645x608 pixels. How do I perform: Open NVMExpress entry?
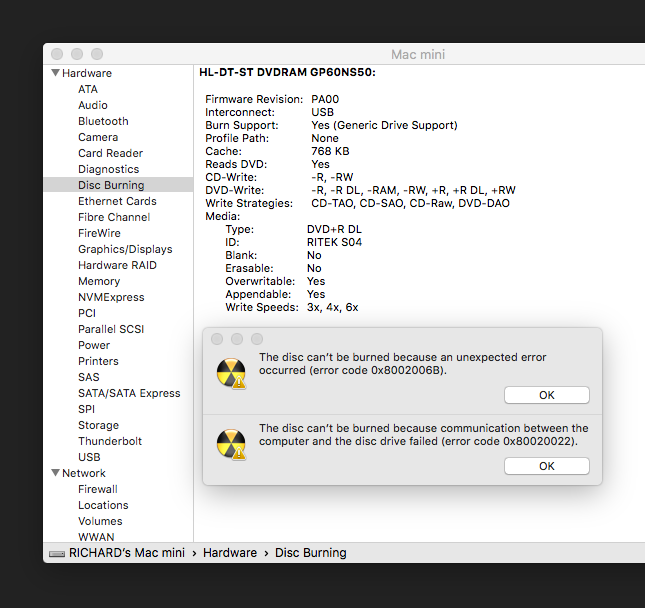tap(111, 297)
